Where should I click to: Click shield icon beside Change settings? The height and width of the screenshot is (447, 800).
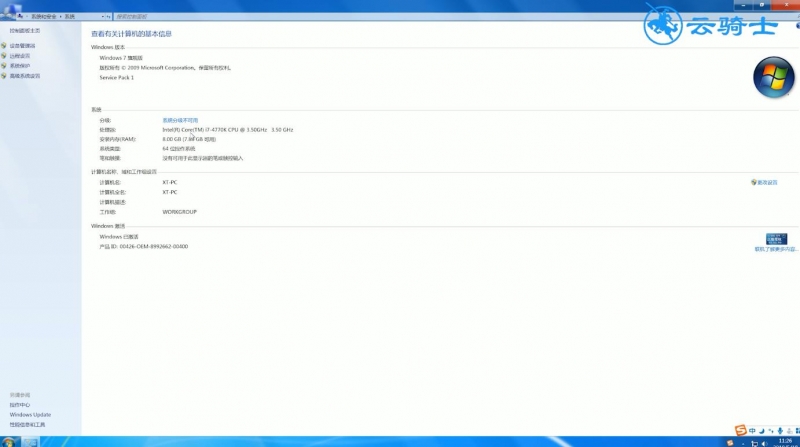[754, 182]
